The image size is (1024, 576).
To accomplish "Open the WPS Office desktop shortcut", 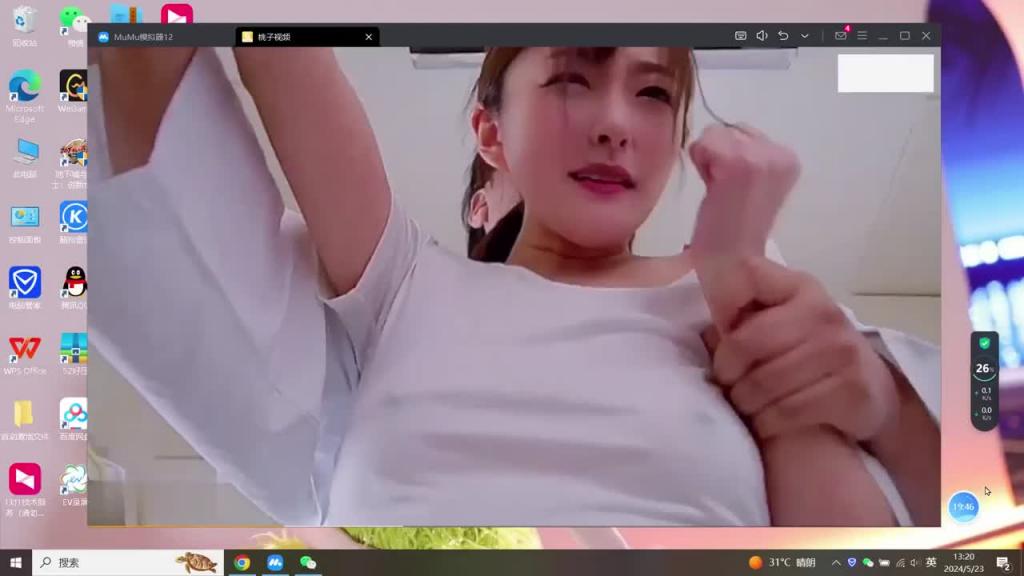I will pyautogui.click(x=25, y=354).
